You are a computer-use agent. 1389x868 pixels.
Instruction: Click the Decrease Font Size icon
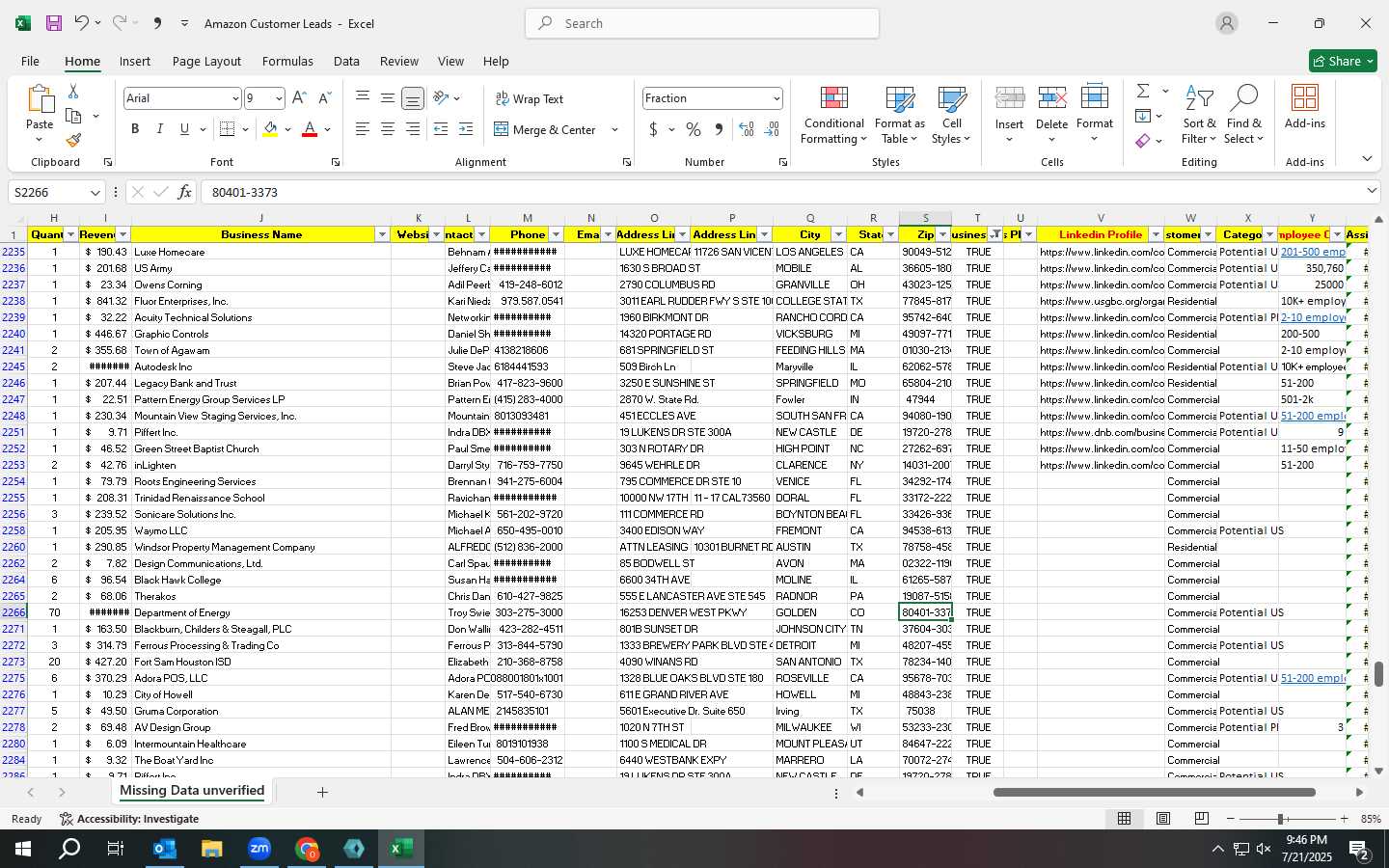pyautogui.click(x=324, y=98)
